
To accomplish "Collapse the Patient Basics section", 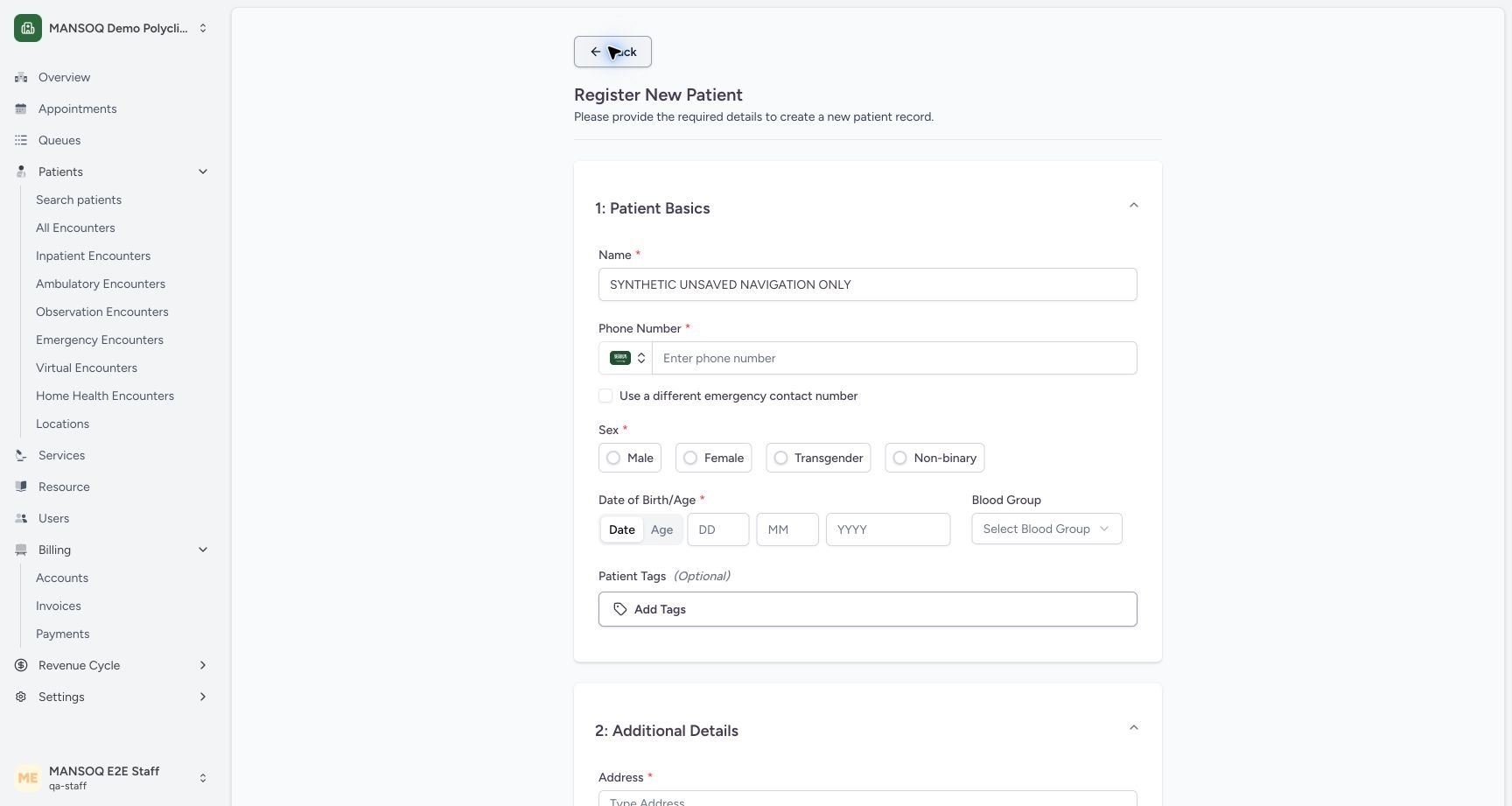I will click(1134, 206).
